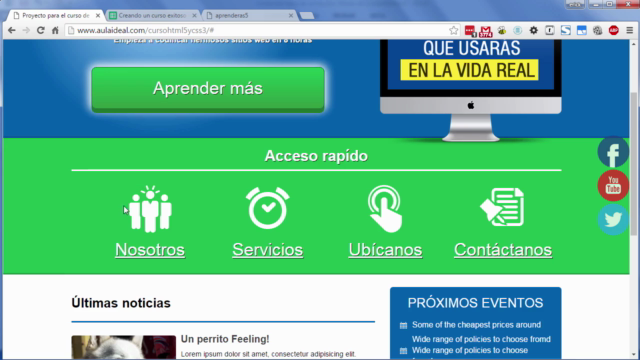Click the calendar icon beside cheapest prices
The height and width of the screenshot is (360, 640).
pos(403,325)
